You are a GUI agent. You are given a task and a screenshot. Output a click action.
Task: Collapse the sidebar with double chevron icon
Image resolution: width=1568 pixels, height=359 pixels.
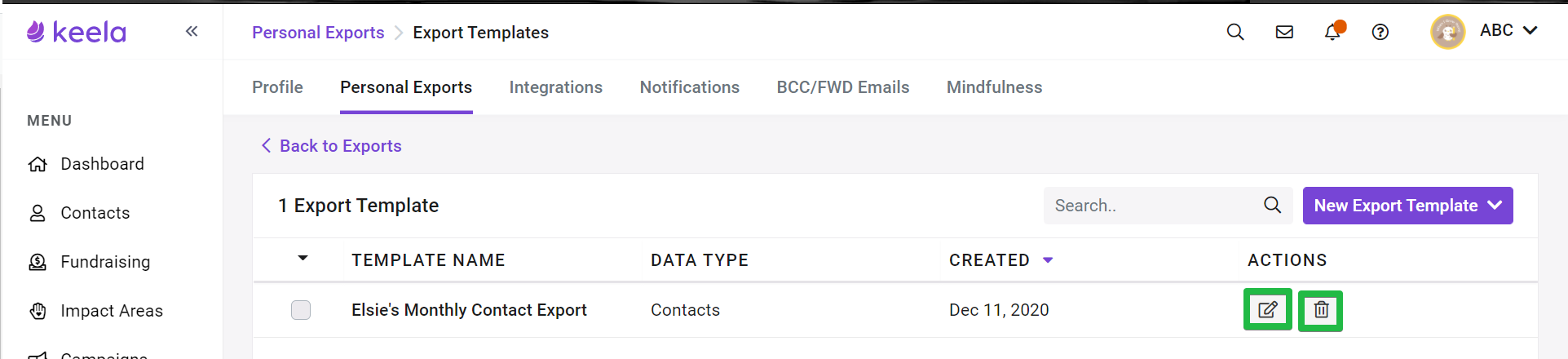pos(192,31)
